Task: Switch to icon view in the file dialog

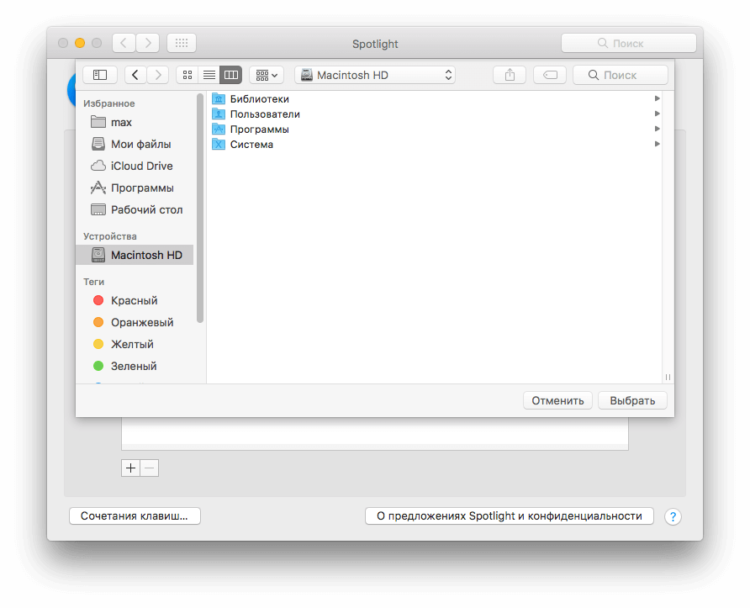Action: 187,75
